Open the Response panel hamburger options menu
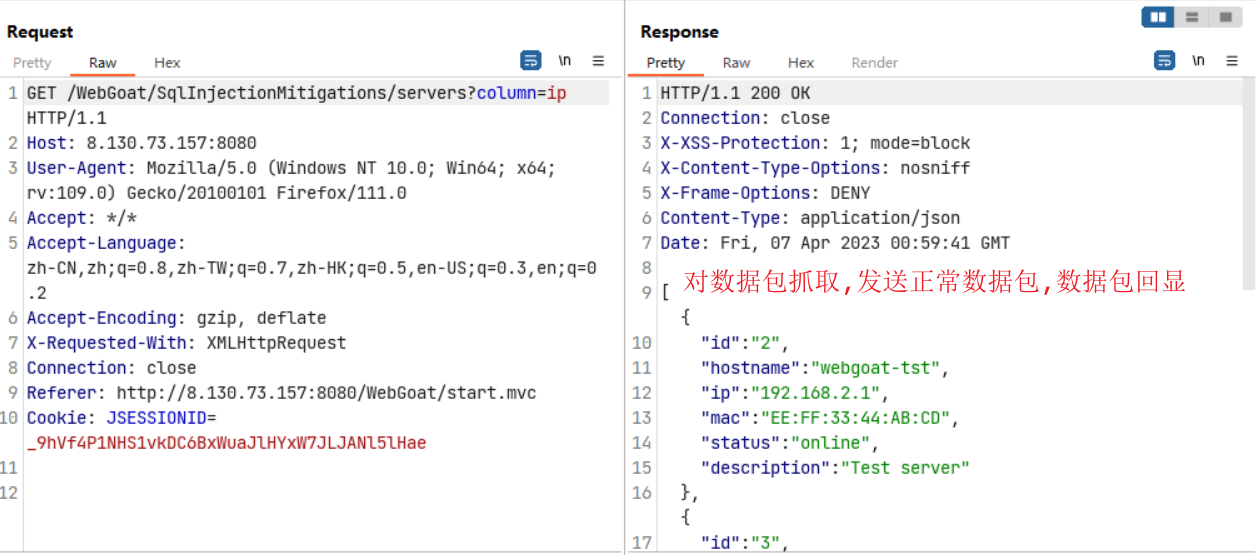1257x555 pixels. click(x=1232, y=61)
